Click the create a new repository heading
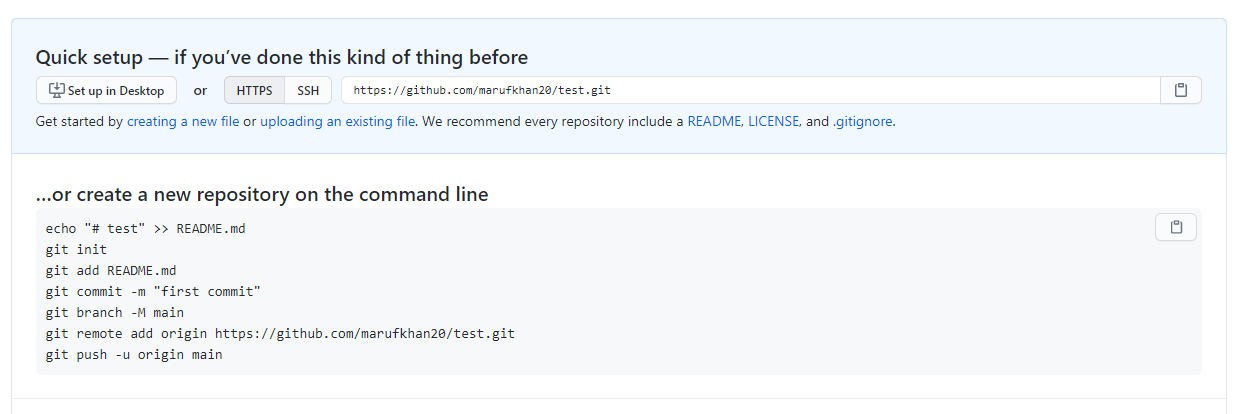 coord(262,194)
